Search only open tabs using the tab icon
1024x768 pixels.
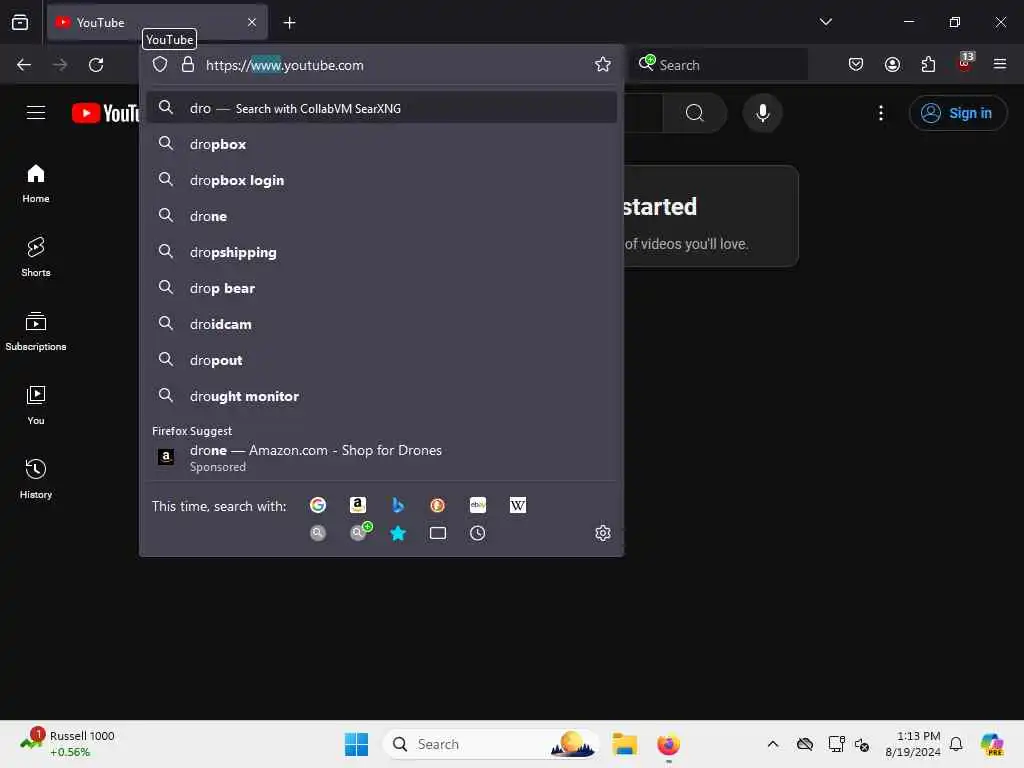[x=438, y=534]
